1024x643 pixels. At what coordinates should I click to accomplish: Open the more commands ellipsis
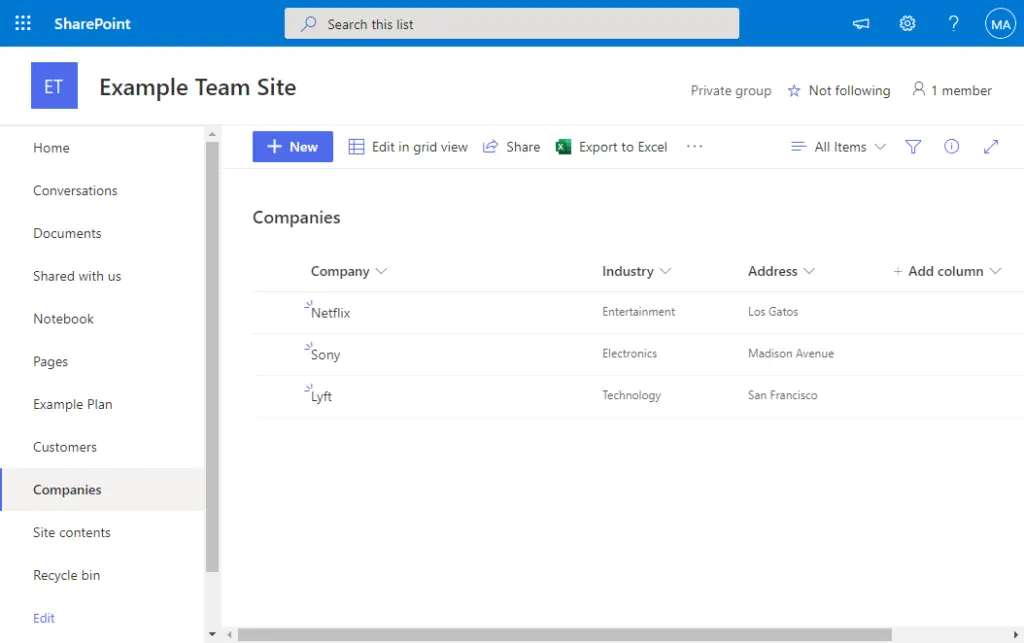tap(694, 147)
